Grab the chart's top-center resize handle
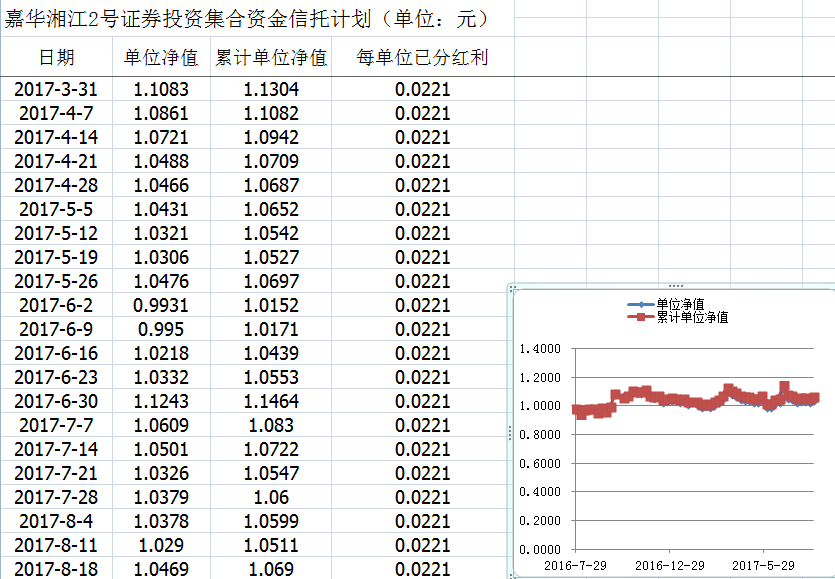This screenshot has width=835, height=579. click(x=674, y=286)
